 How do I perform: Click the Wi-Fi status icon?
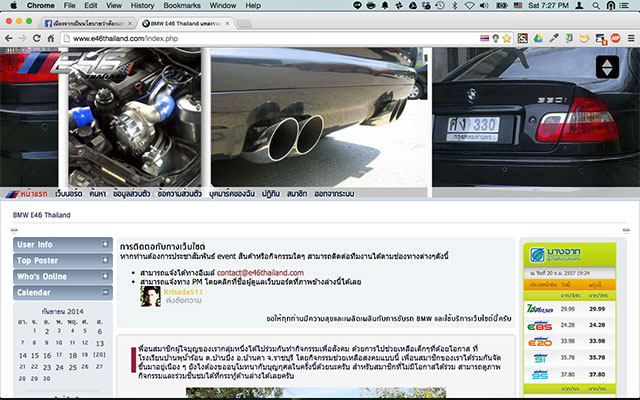[469, 5]
